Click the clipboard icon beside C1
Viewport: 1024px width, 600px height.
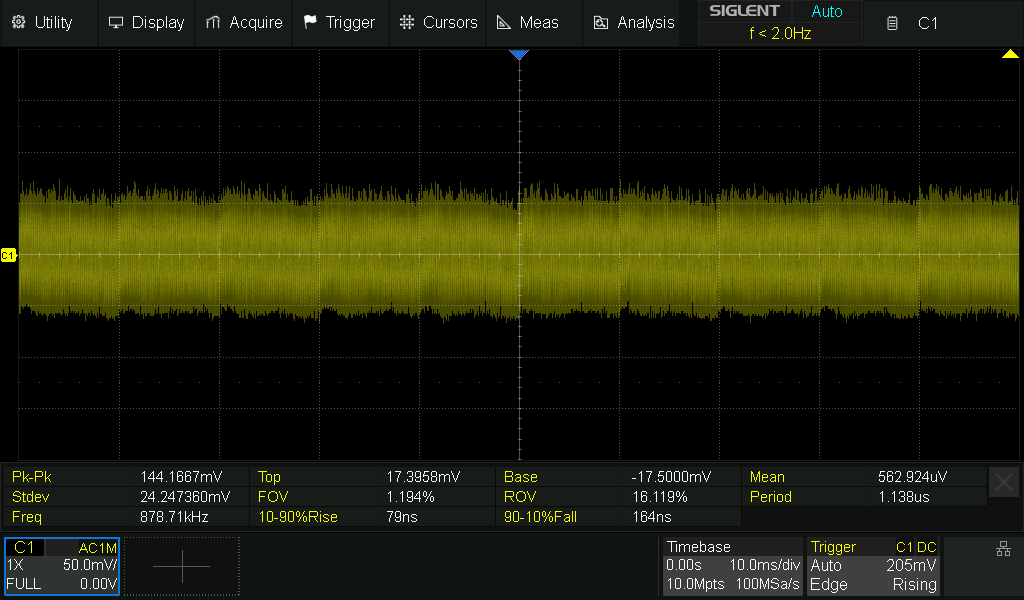pos(892,24)
